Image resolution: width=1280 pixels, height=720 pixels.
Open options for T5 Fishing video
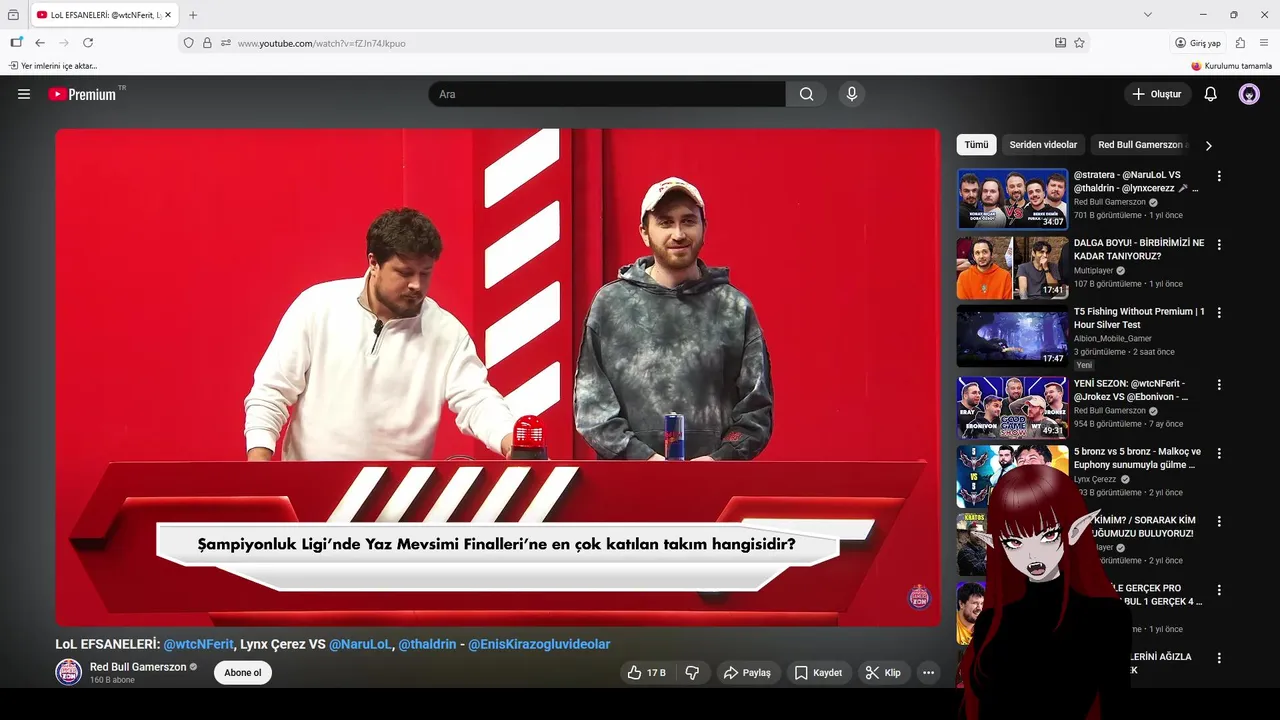[x=1219, y=313]
